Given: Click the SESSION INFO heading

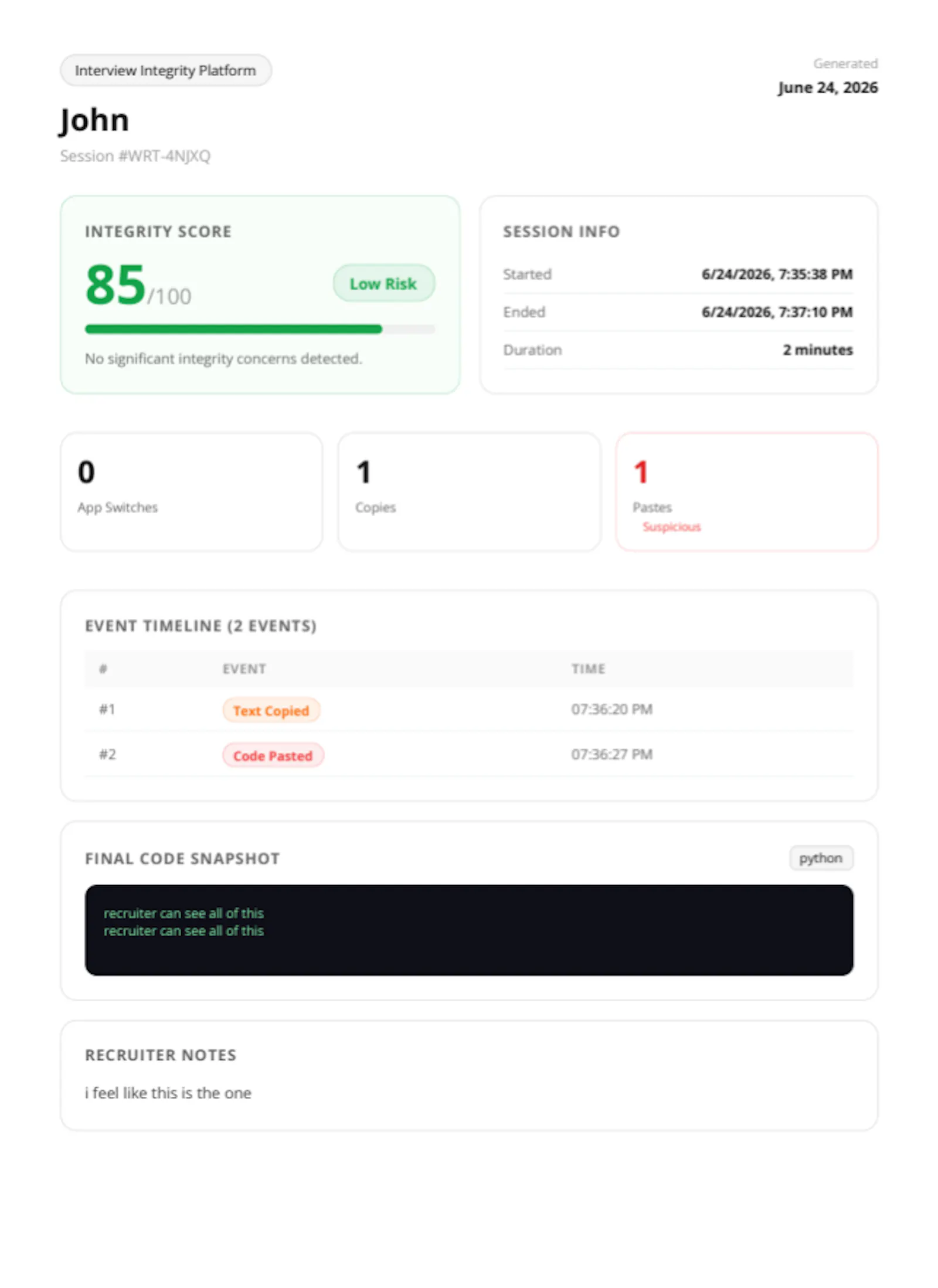Looking at the screenshot, I should click(561, 232).
